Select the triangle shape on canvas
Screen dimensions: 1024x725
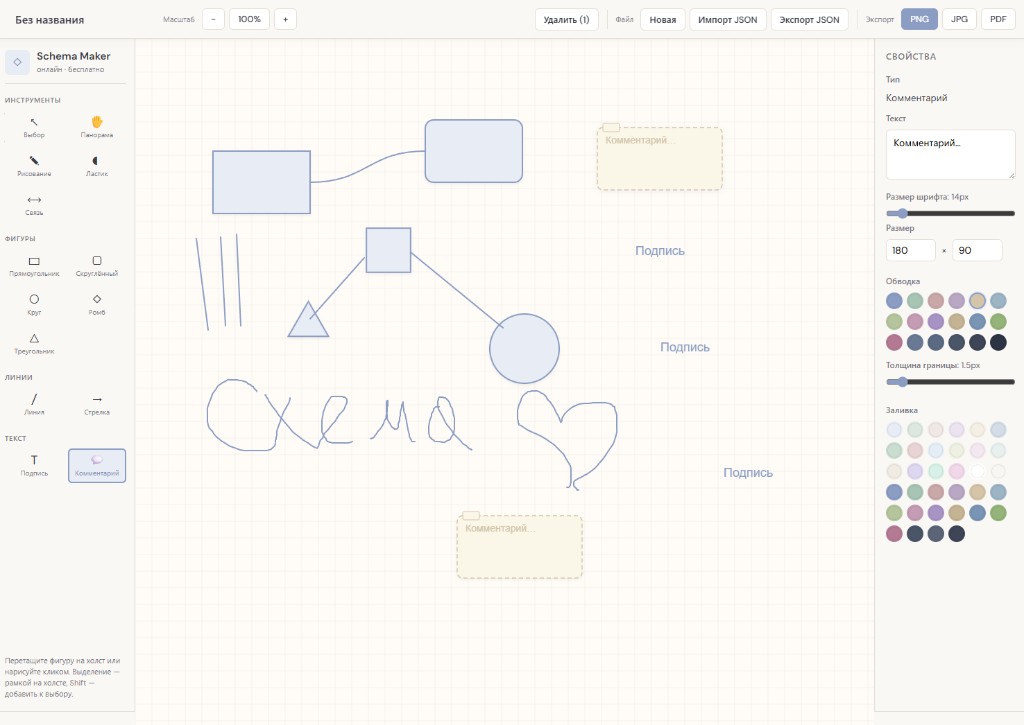click(x=308, y=325)
